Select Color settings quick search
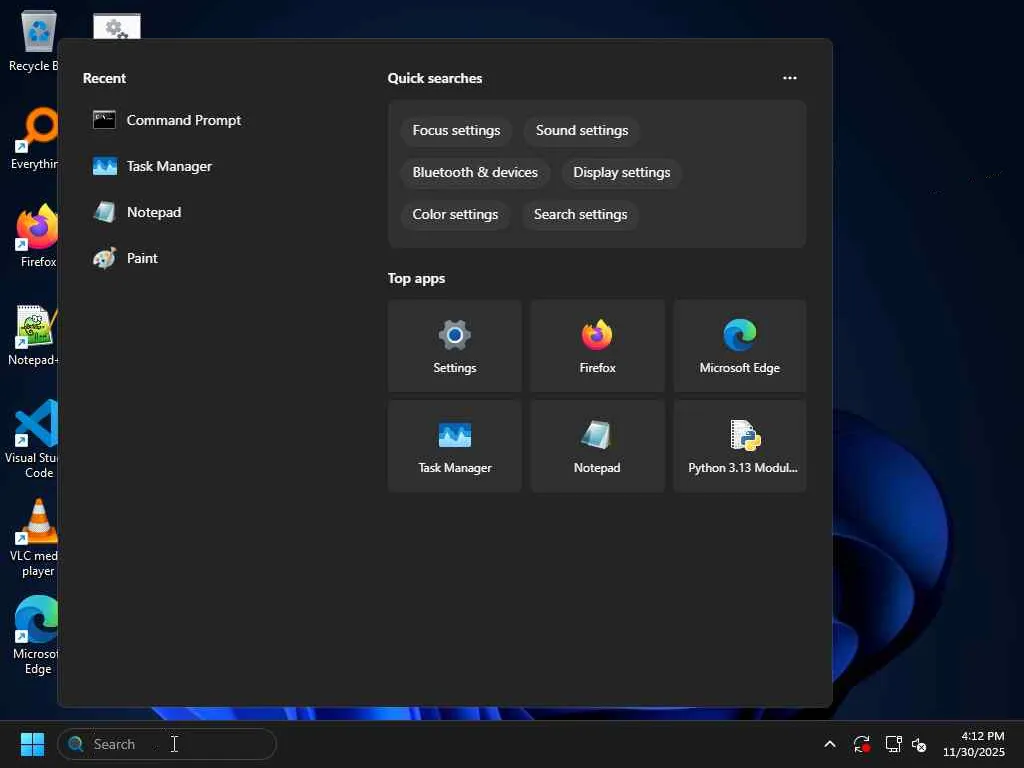Viewport: 1024px width, 768px height. coord(455,214)
